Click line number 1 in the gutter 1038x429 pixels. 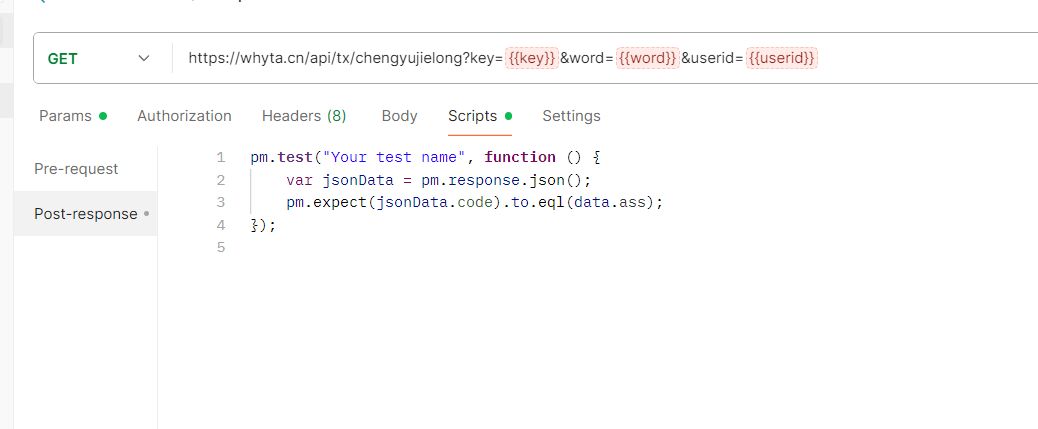point(220,158)
